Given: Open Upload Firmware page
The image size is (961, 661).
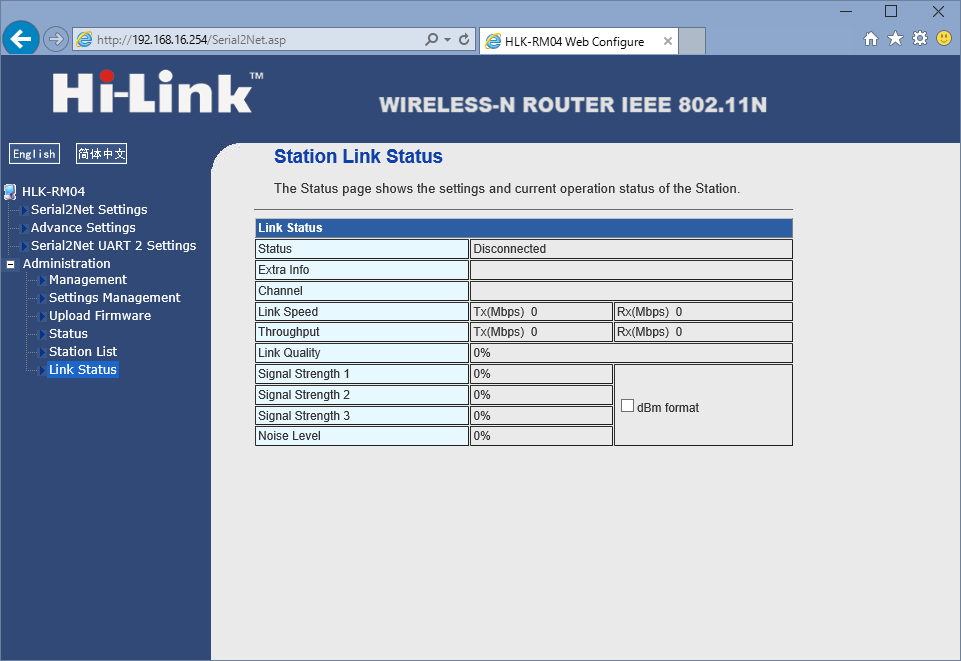Looking at the screenshot, I should coord(100,315).
